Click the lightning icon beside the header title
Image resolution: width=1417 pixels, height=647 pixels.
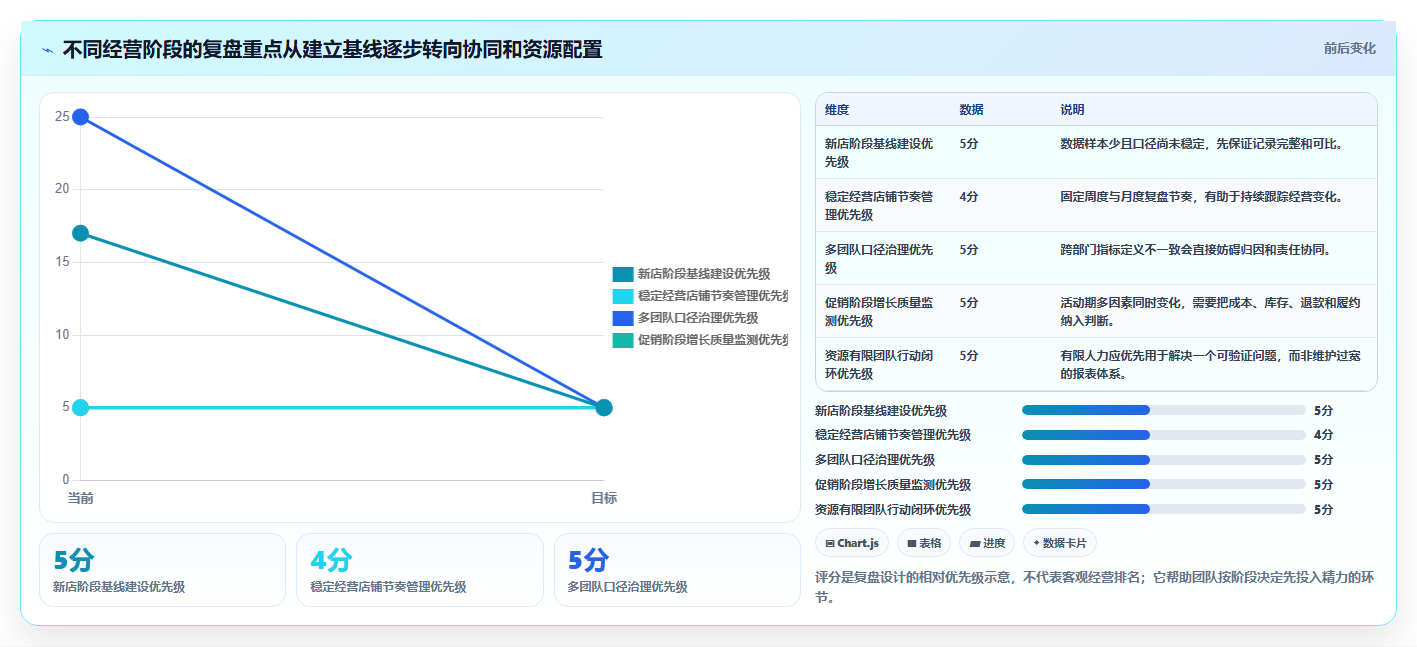pos(47,50)
